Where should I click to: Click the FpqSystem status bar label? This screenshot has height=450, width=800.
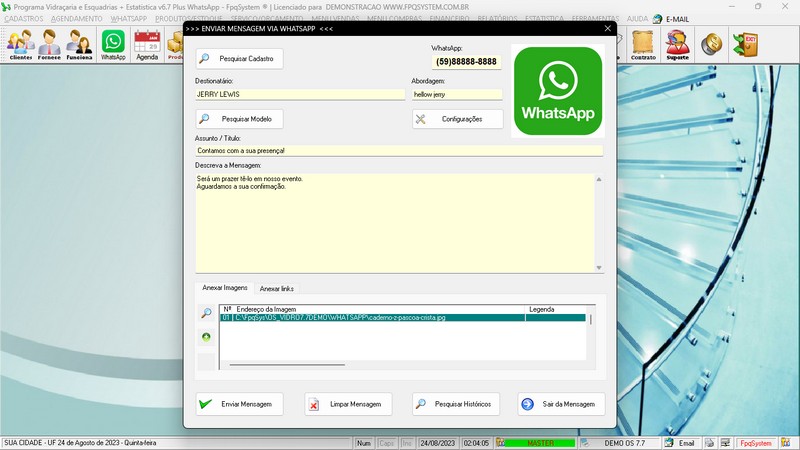pyautogui.click(x=756, y=443)
